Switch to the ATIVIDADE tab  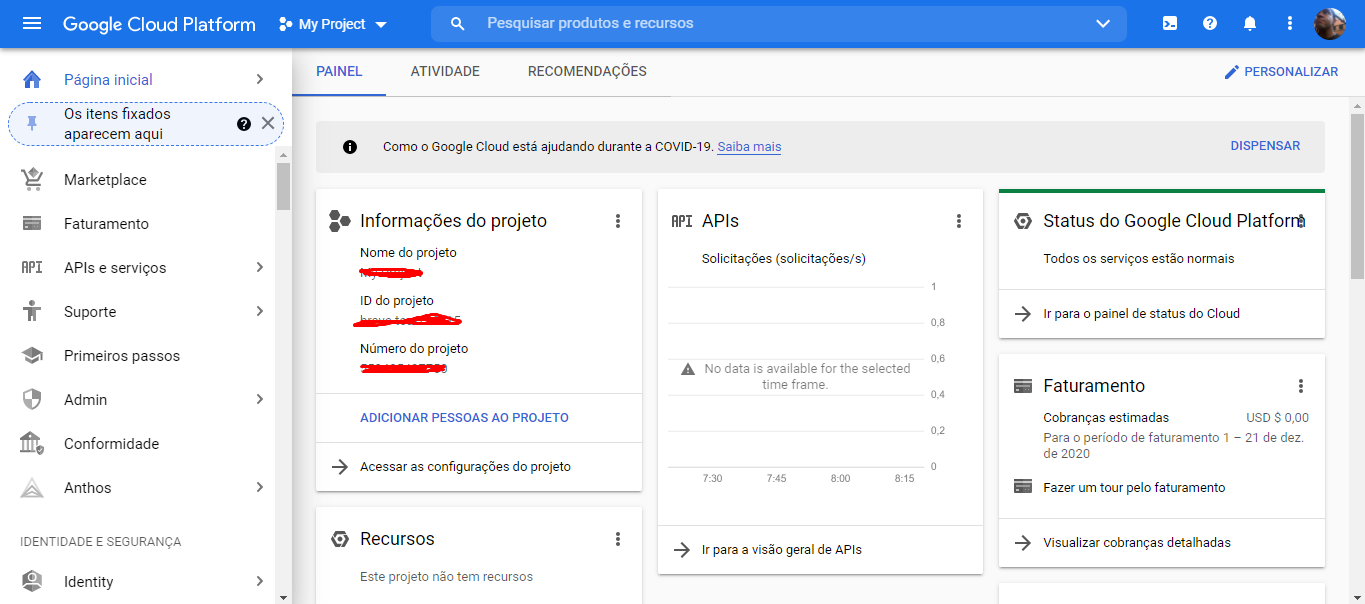[x=445, y=72]
